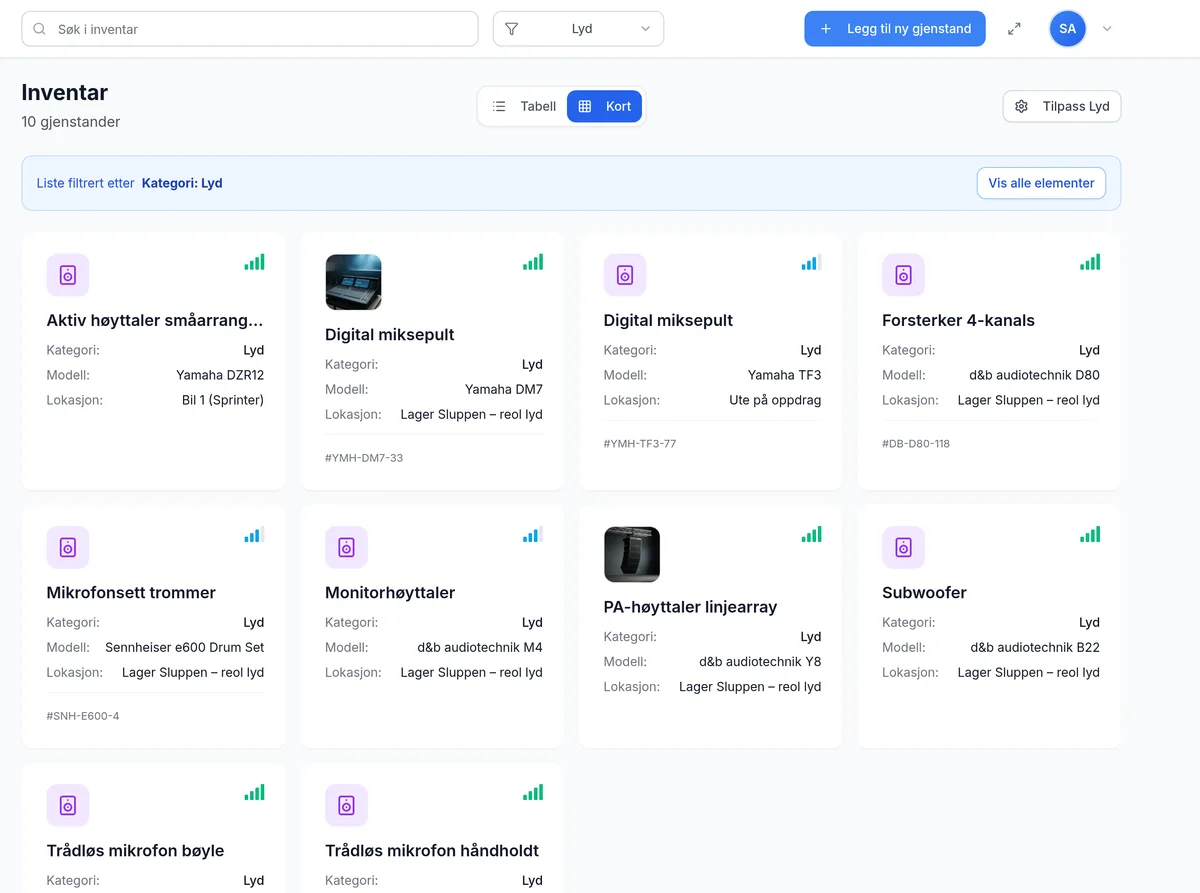Click tag #YMH-DM7-33
Screen dimensions: 1200x893
364,458
